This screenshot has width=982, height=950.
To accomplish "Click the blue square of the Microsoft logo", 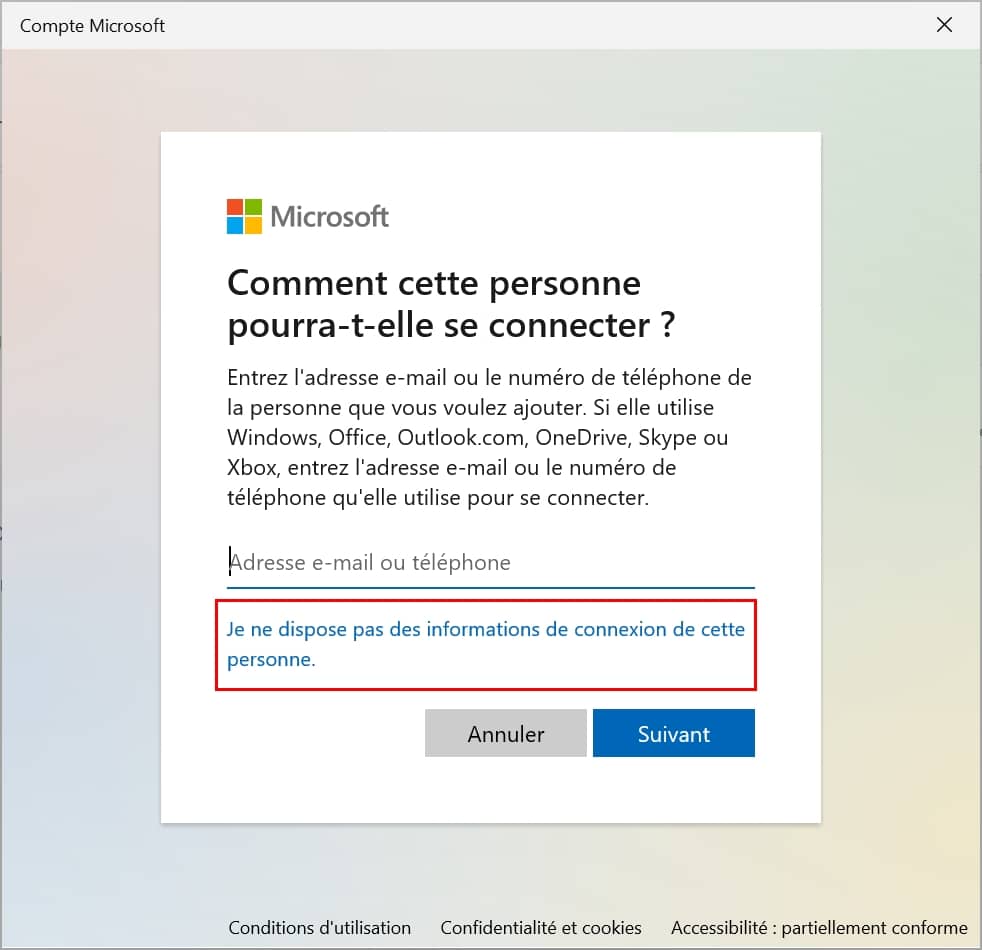I will [235, 225].
